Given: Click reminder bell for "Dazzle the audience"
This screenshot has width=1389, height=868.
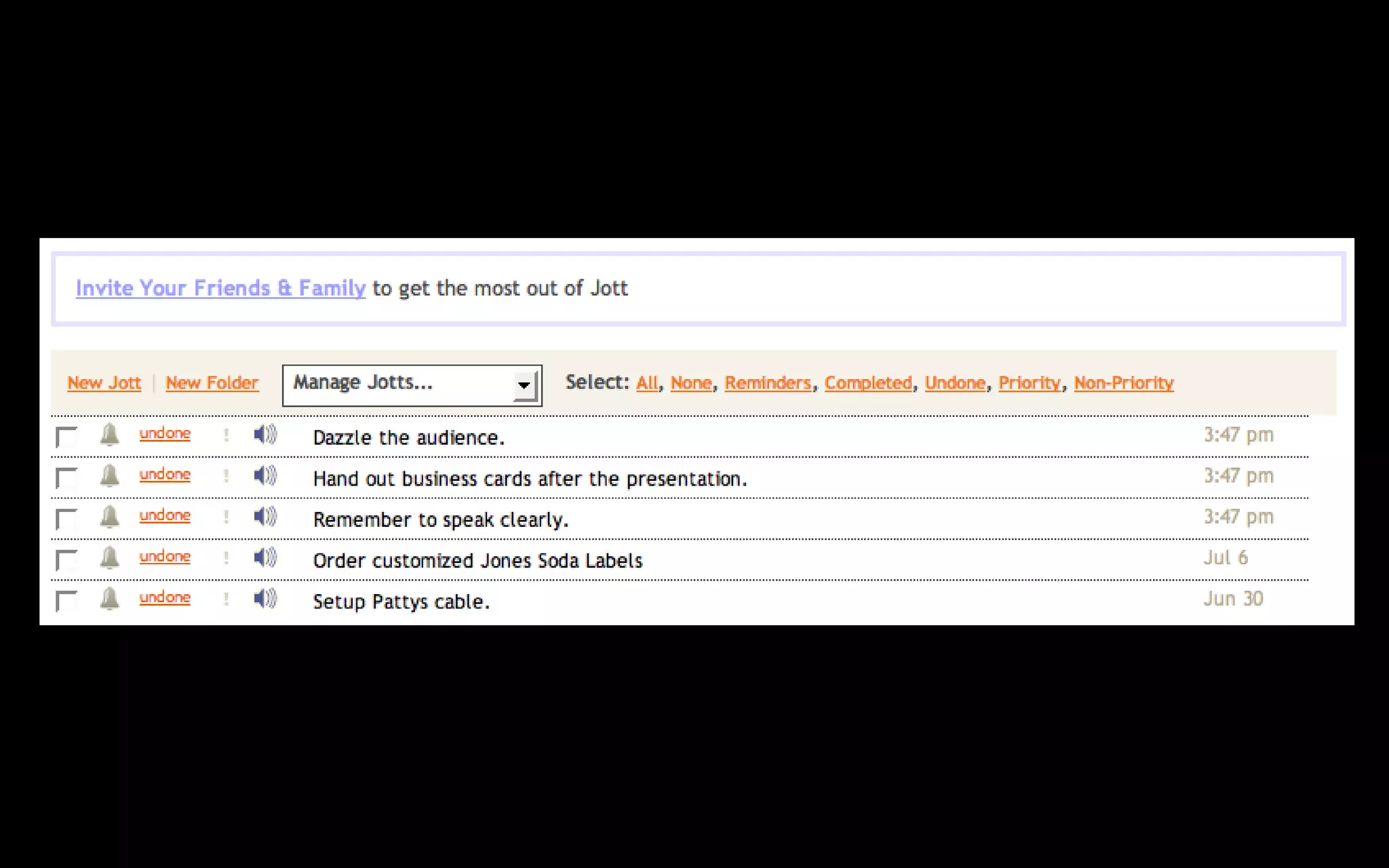Looking at the screenshot, I should click(x=109, y=435).
